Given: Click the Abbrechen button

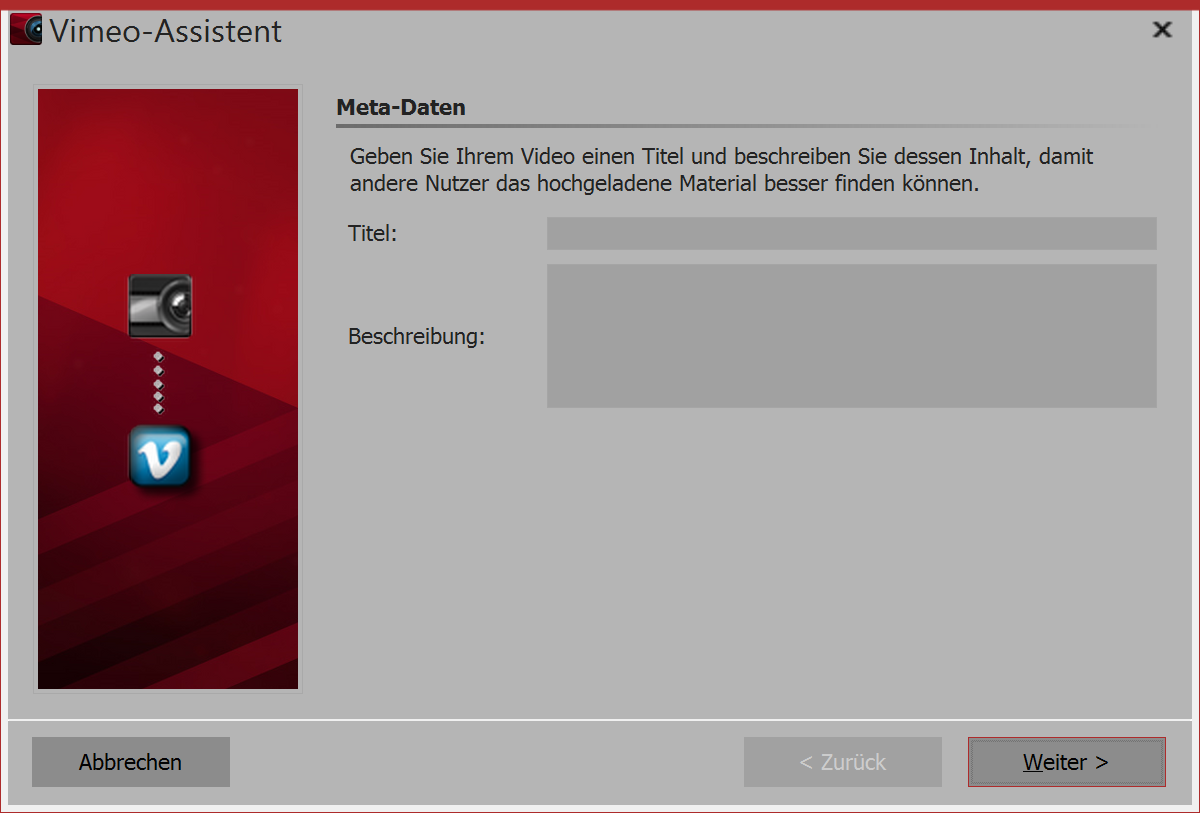Looking at the screenshot, I should [130, 761].
